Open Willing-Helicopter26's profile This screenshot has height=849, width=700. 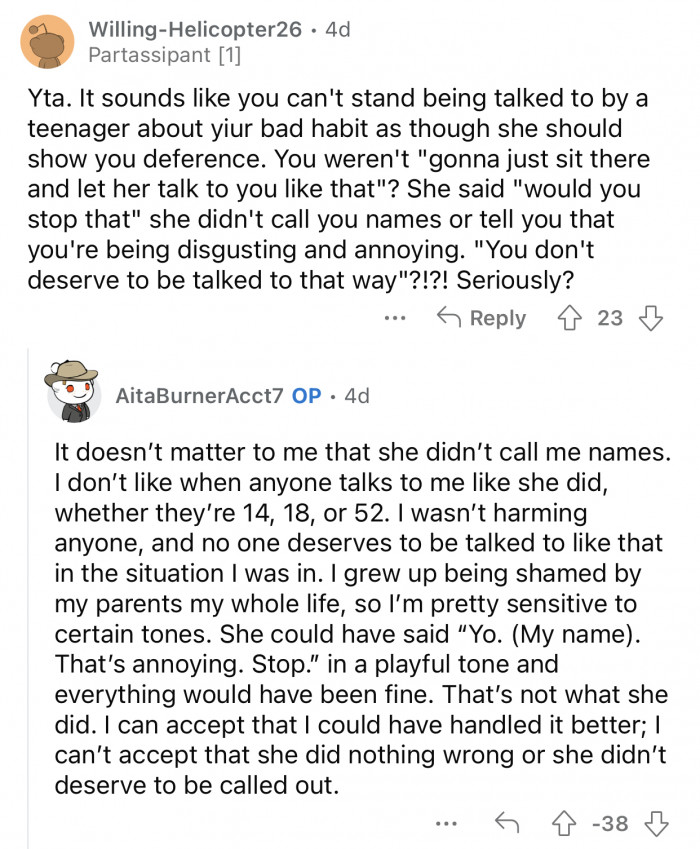196,29
